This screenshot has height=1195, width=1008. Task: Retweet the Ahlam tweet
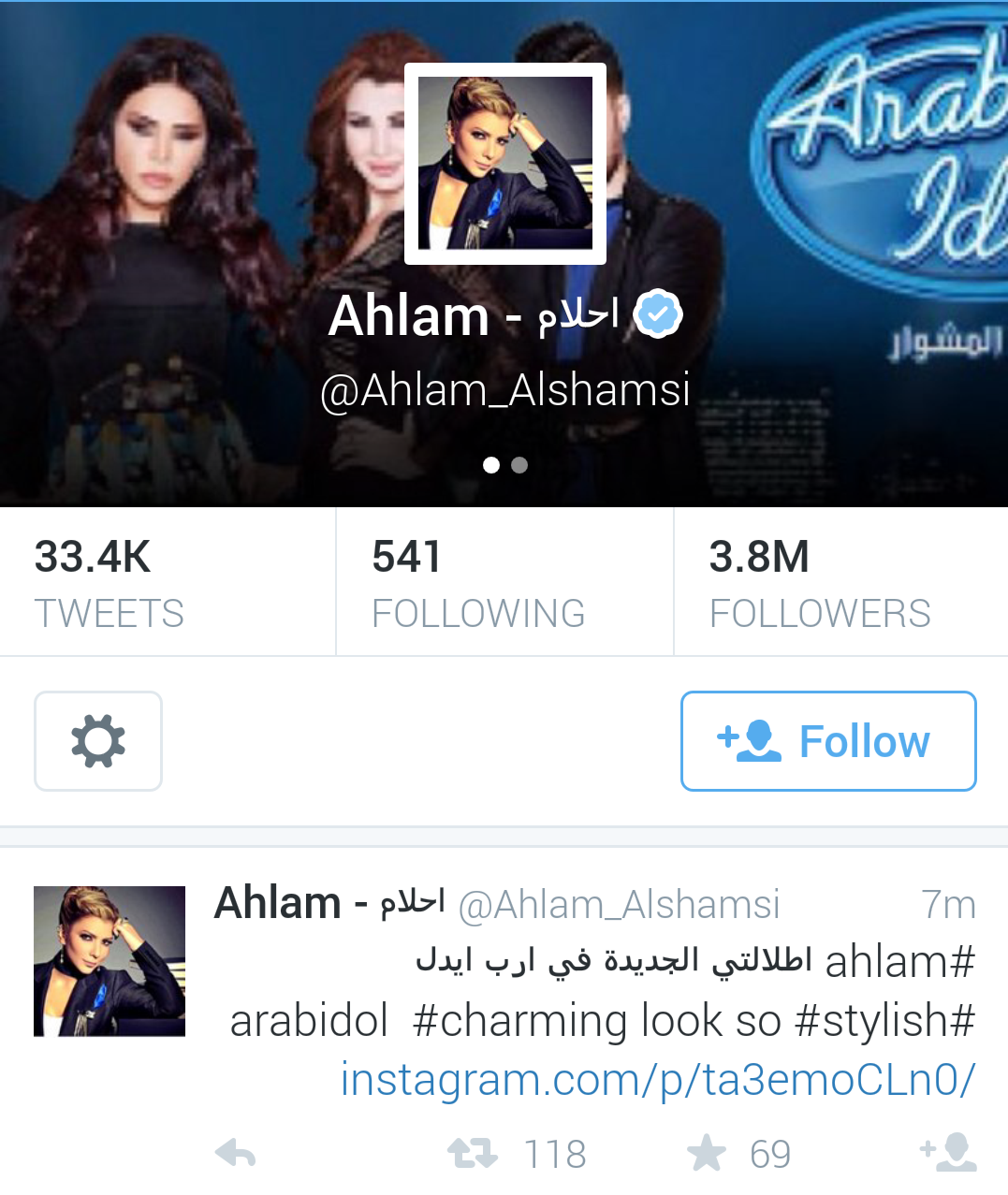473,1154
